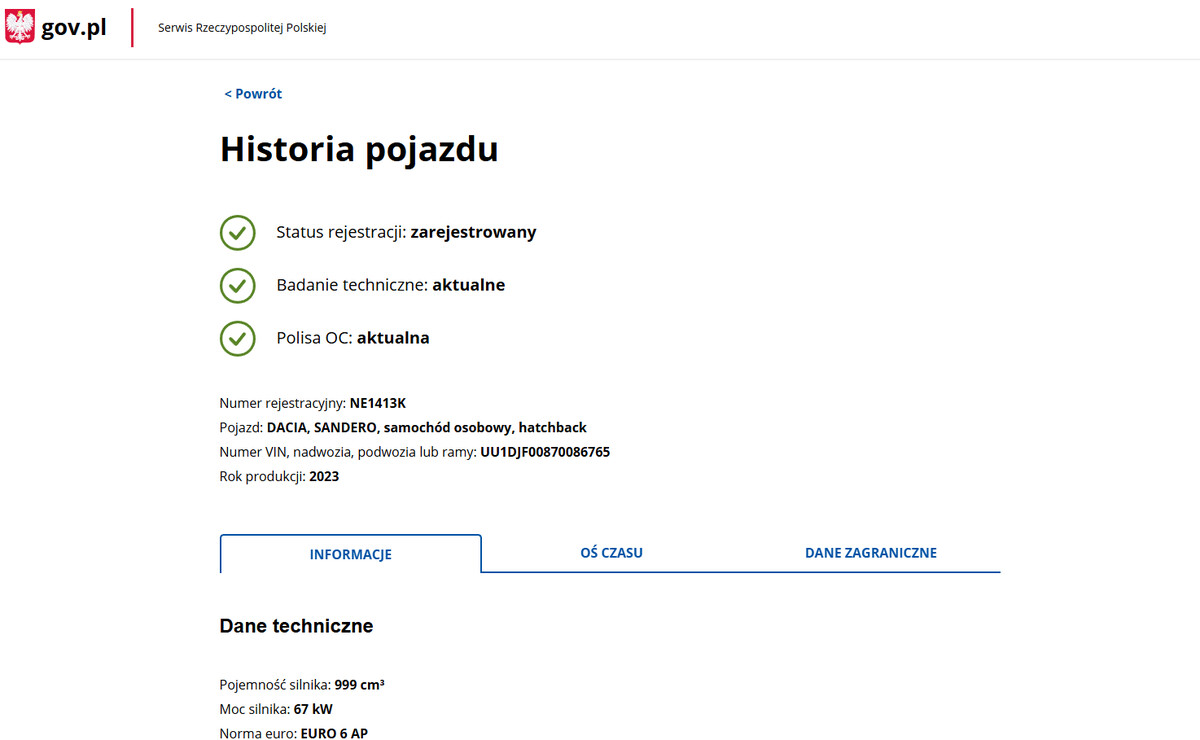
Task: Click the engine capacity value 999 cm³
Action: (360, 685)
